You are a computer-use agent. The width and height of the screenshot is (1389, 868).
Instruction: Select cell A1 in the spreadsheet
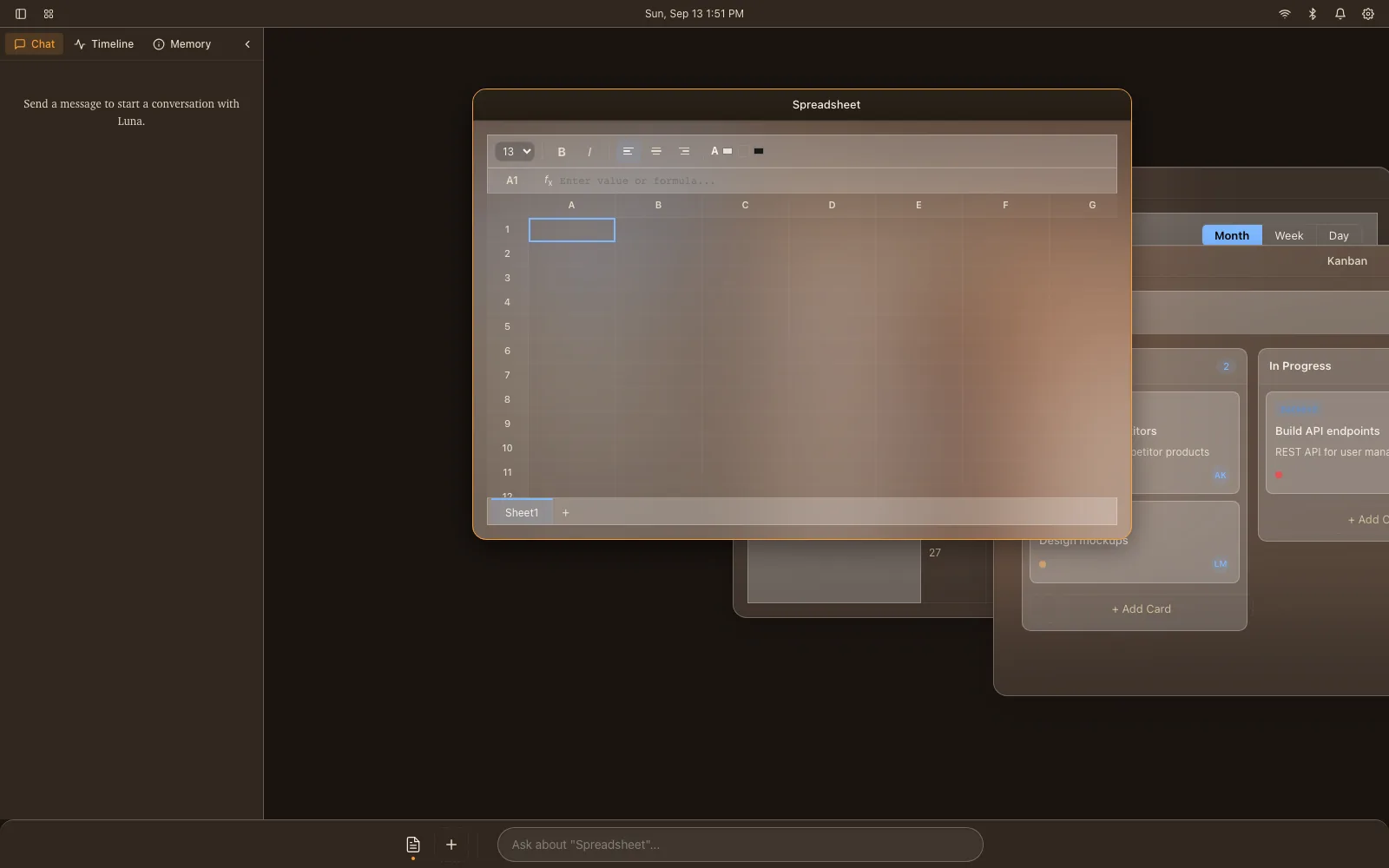tap(572, 230)
